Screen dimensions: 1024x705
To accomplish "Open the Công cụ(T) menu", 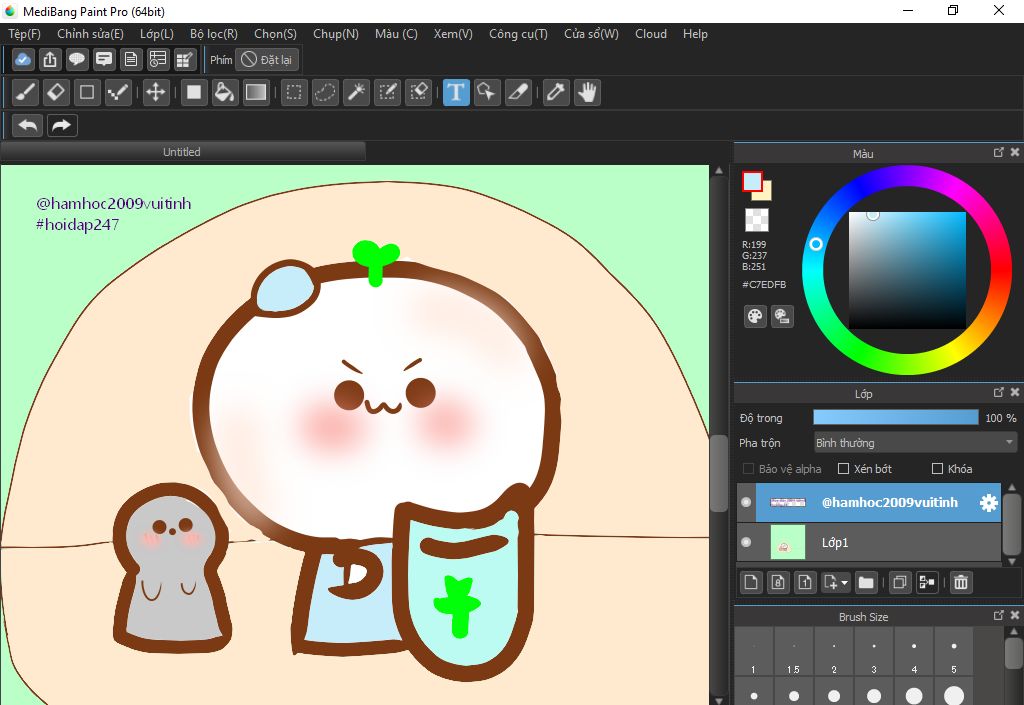I will pyautogui.click(x=519, y=34).
